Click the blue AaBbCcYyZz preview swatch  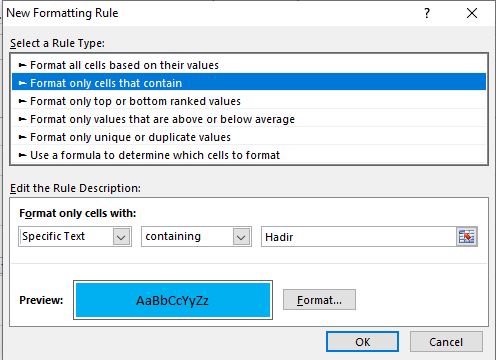tap(173, 300)
